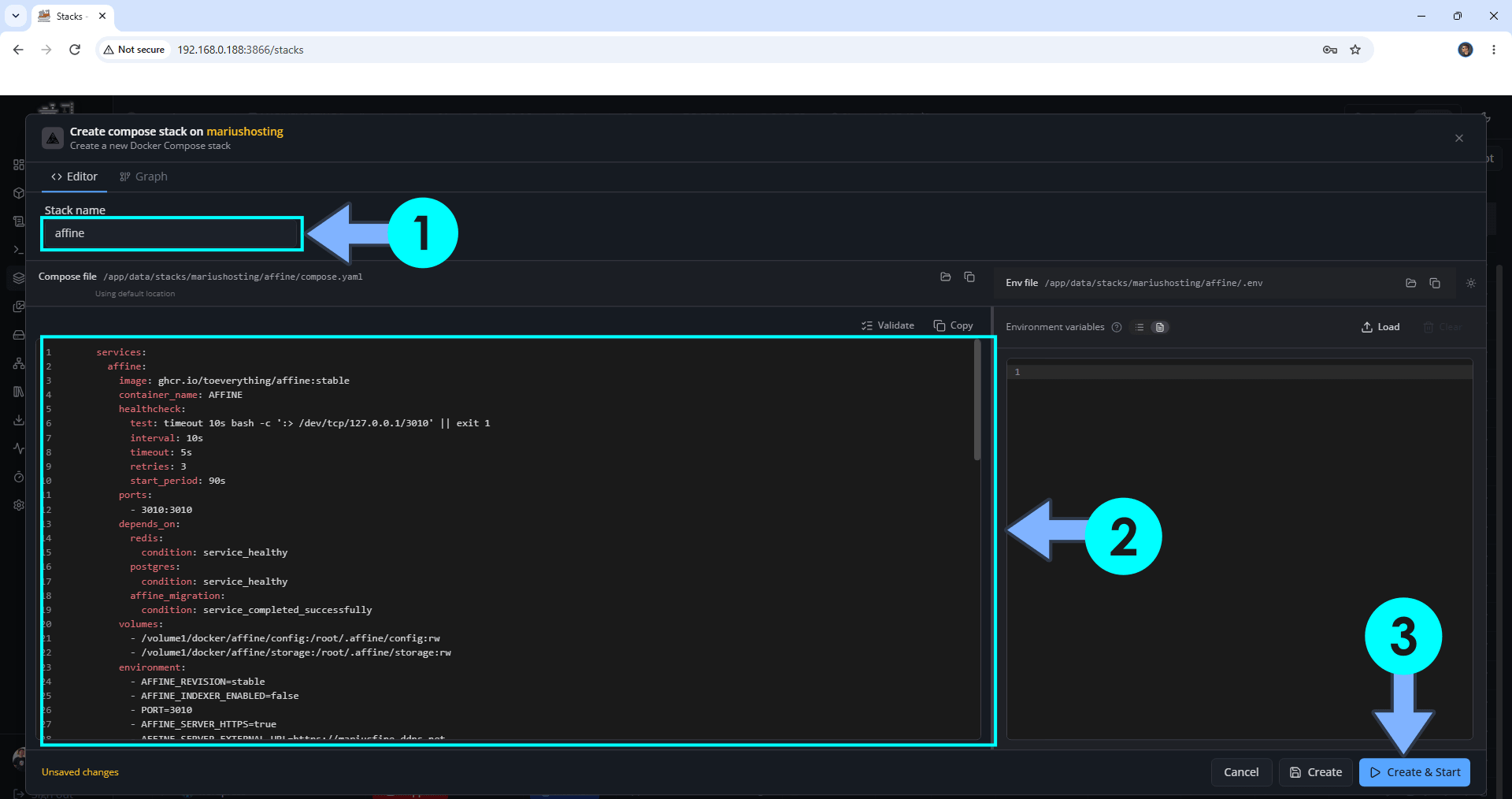This screenshot has height=799, width=1512.
Task: Click inside the environment variables editor
Action: point(1240,549)
